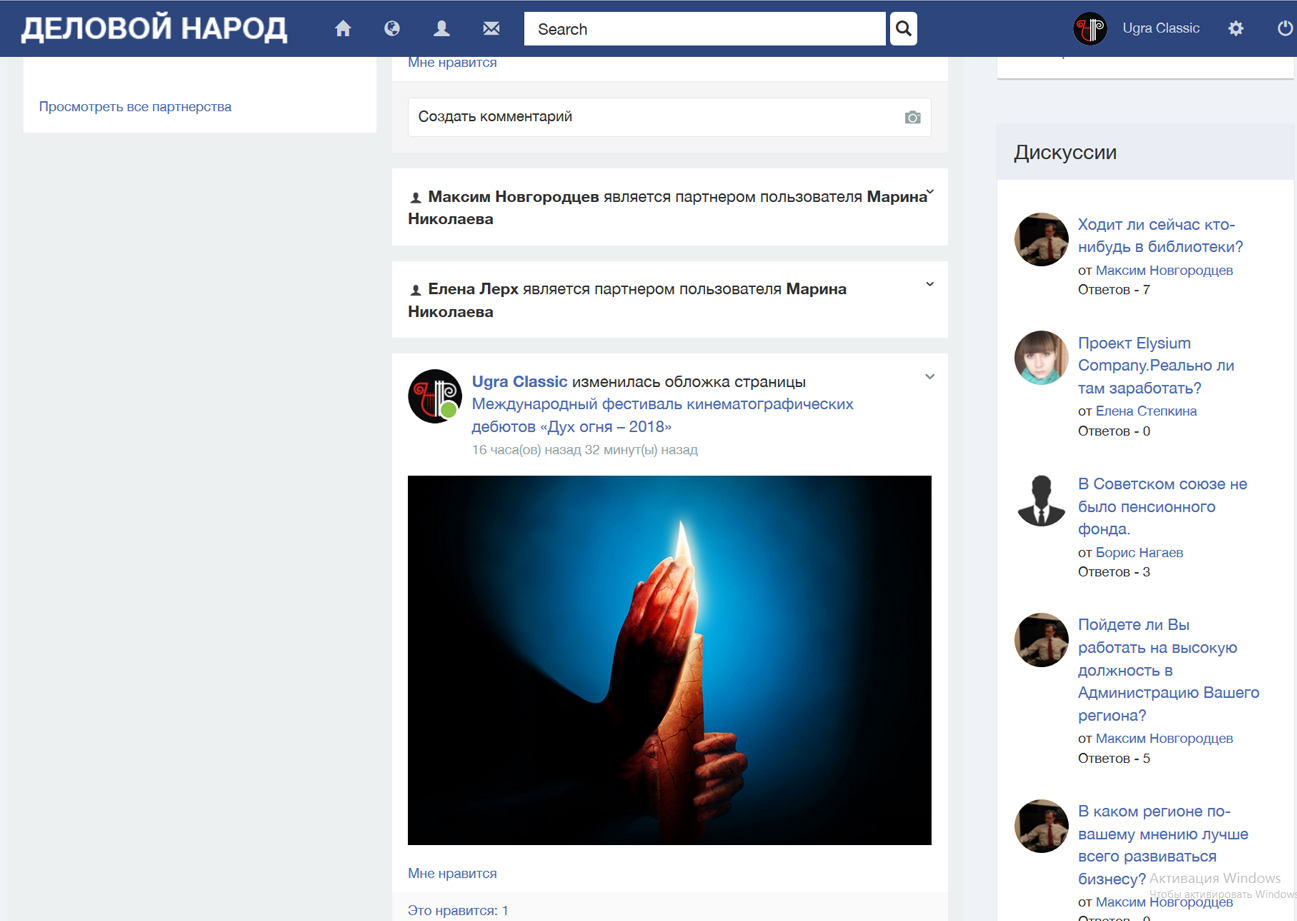Image resolution: width=1297 pixels, height=921 pixels.
Task: Click the Создать комментарий field
Action: pos(669,117)
